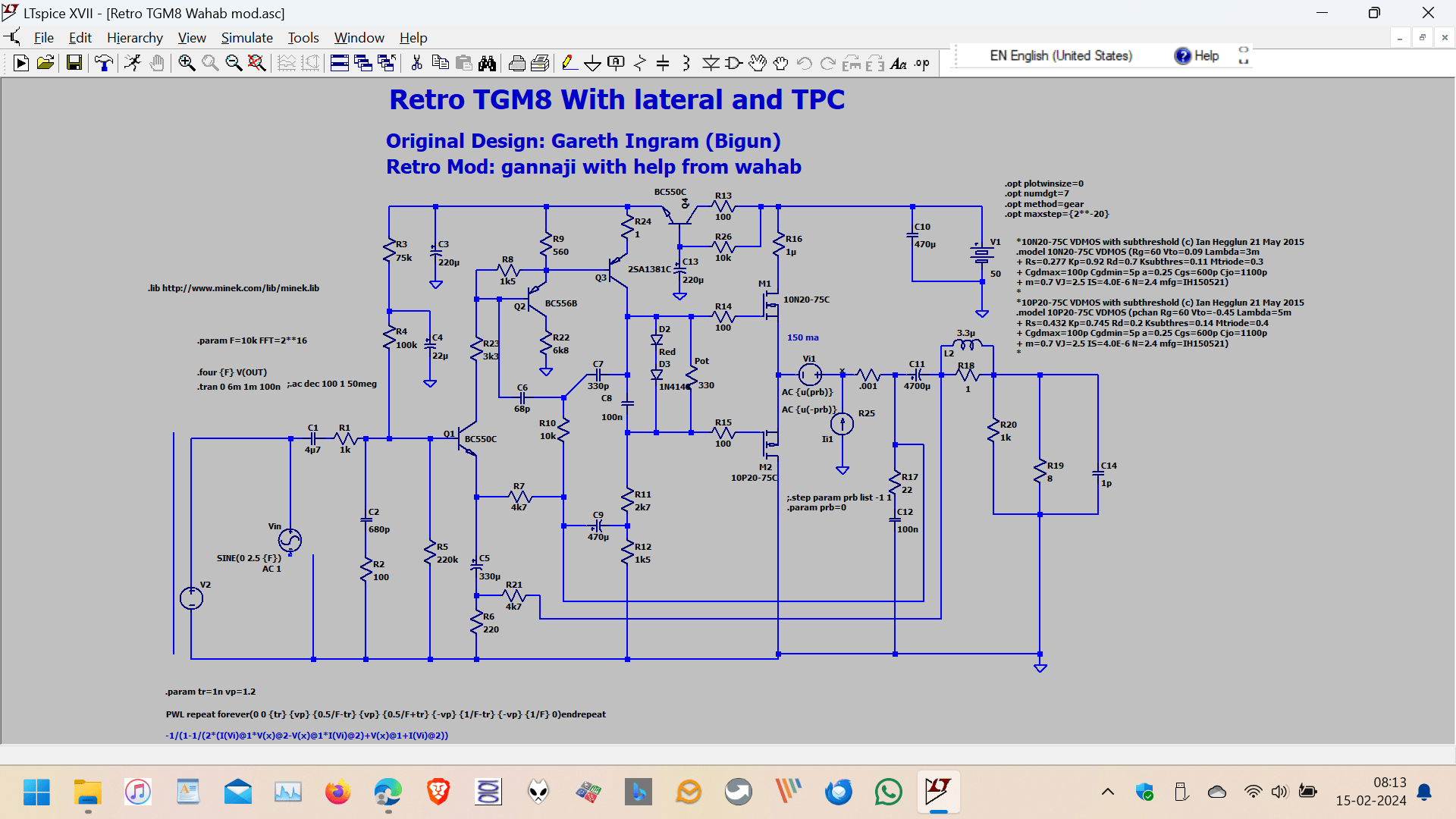Viewport: 1456px width, 819px height.
Task: Click the Copy toolbar icon
Action: [440, 64]
